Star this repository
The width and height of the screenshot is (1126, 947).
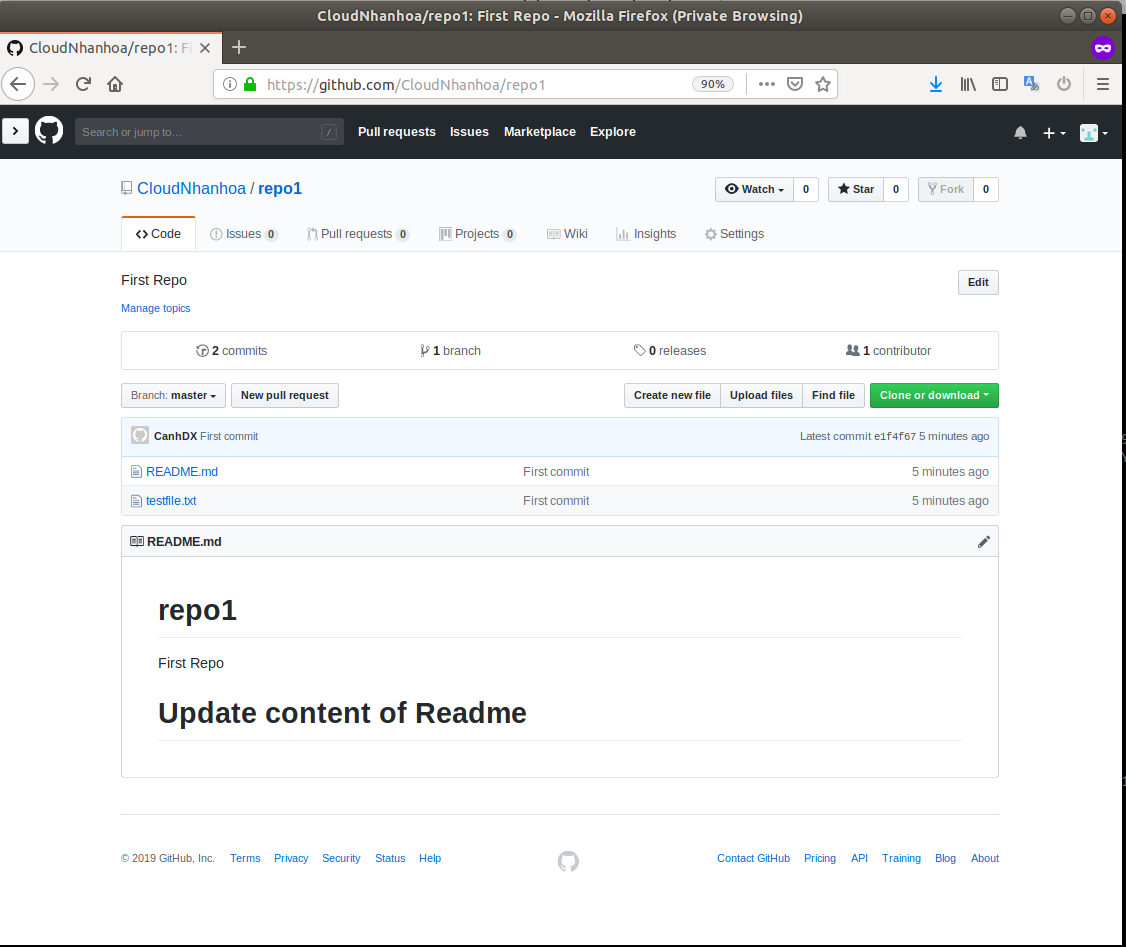(855, 189)
